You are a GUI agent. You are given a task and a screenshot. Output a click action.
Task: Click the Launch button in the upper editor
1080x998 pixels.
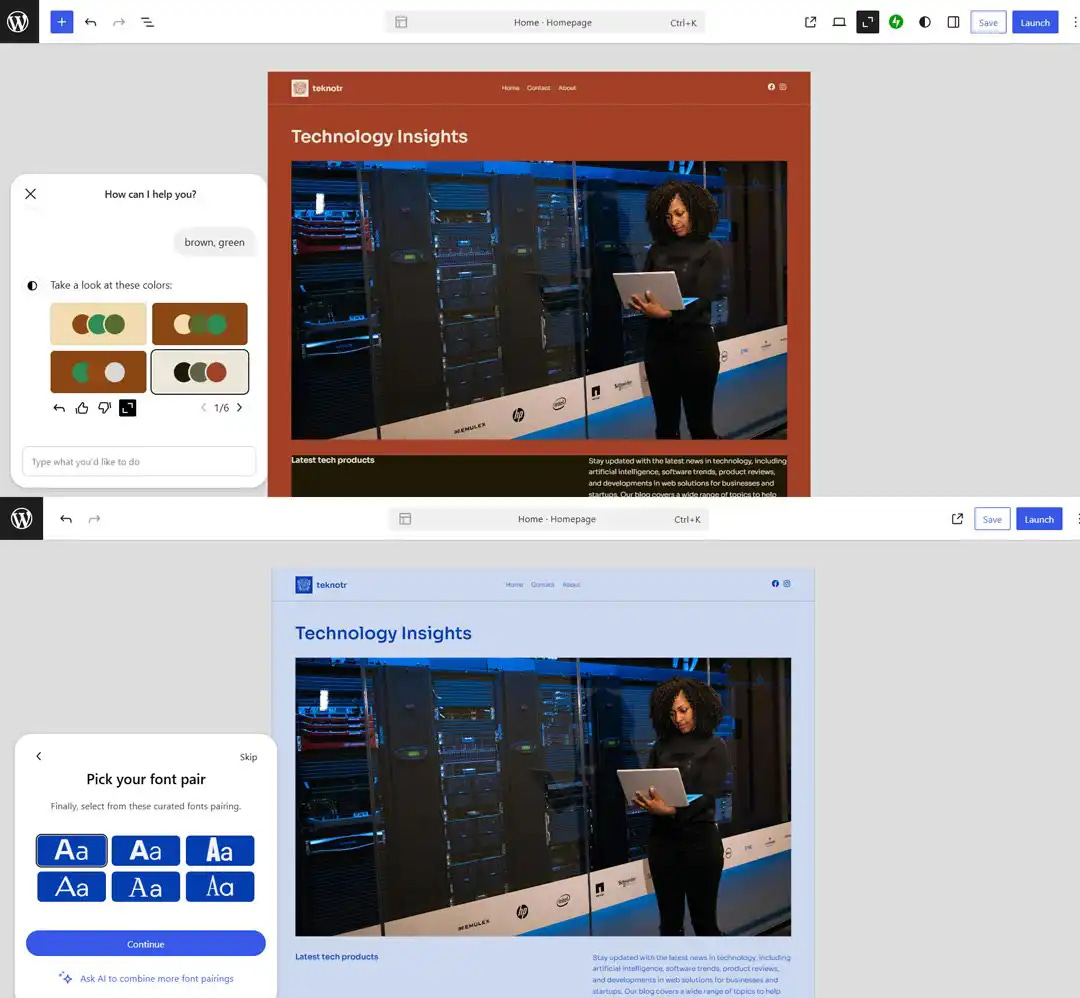[x=1035, y=22]
